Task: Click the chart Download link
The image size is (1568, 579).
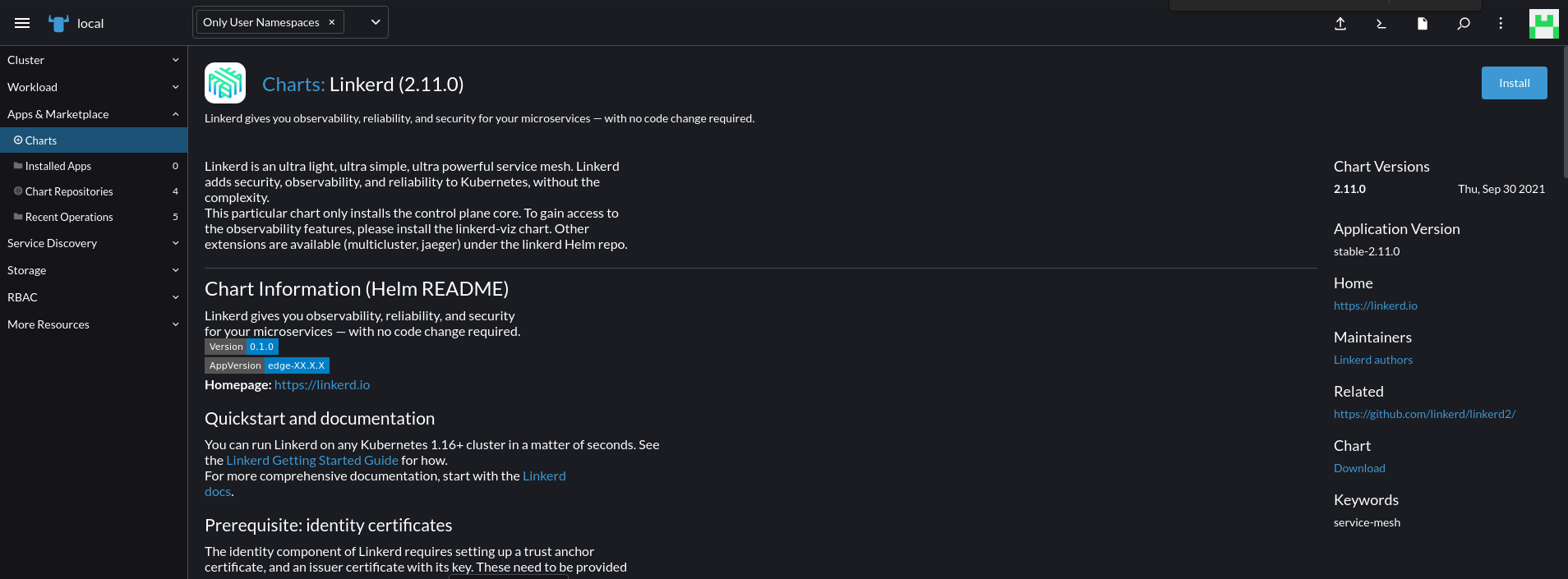Action: tap(1359, 468)
